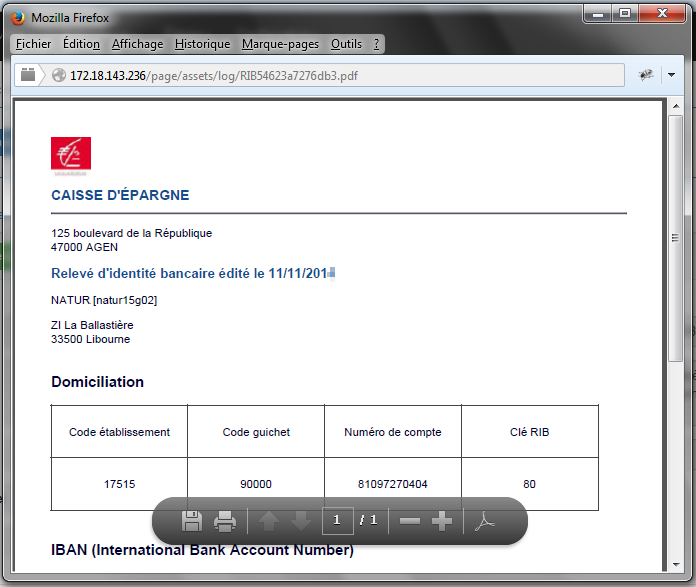This screenshot has width=696, height=587.
Task: Click the 'Numéro de compte' header cell
Action: point(393,432)
